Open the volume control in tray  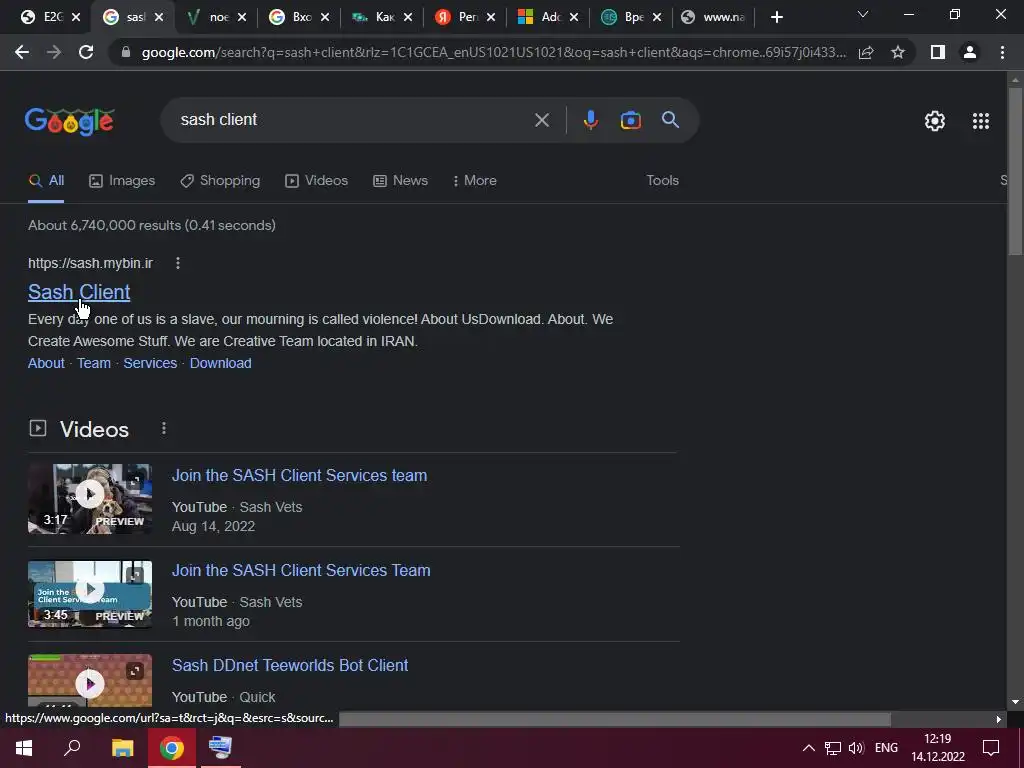[x=856, y=748]
